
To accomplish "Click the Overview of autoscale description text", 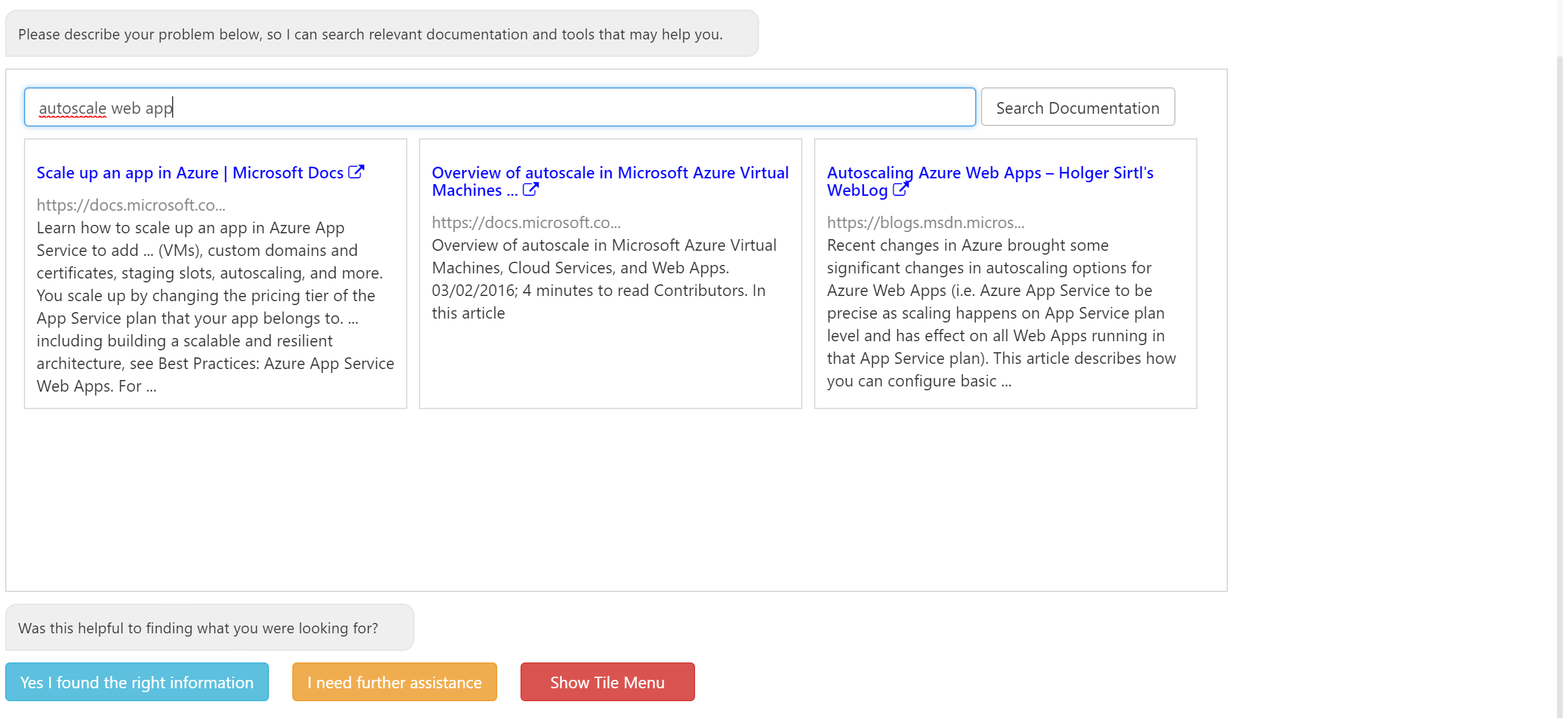I will [x=603, y=279].
